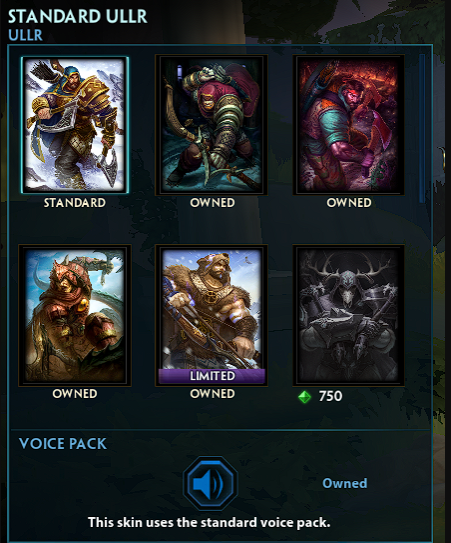Click the STANDARD ULLR title text
451x543 pixels.
click(78, 17)
